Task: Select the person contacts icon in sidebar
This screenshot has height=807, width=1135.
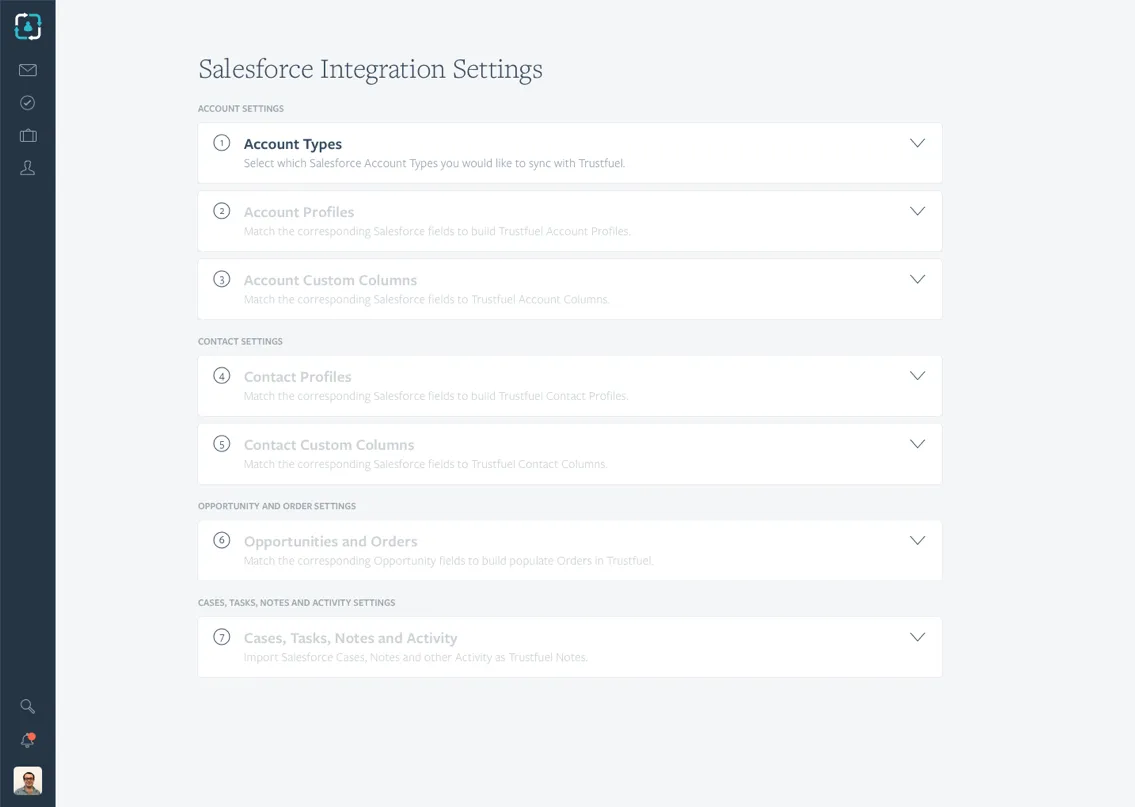Action: coord(27,167)
